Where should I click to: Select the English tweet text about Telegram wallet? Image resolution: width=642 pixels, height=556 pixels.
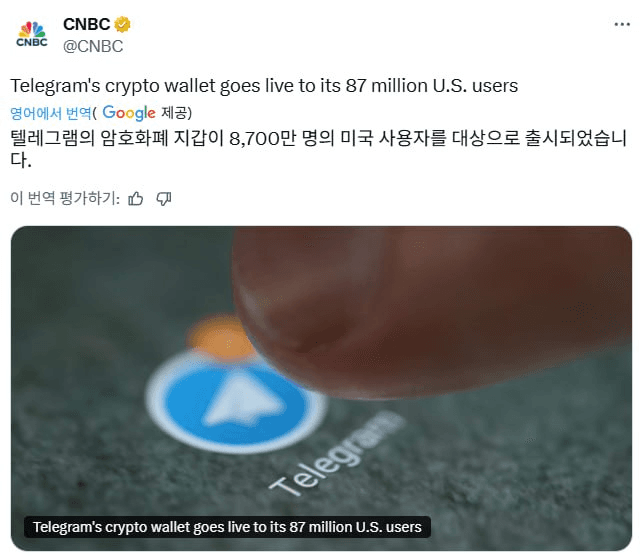tap(264, 86)
